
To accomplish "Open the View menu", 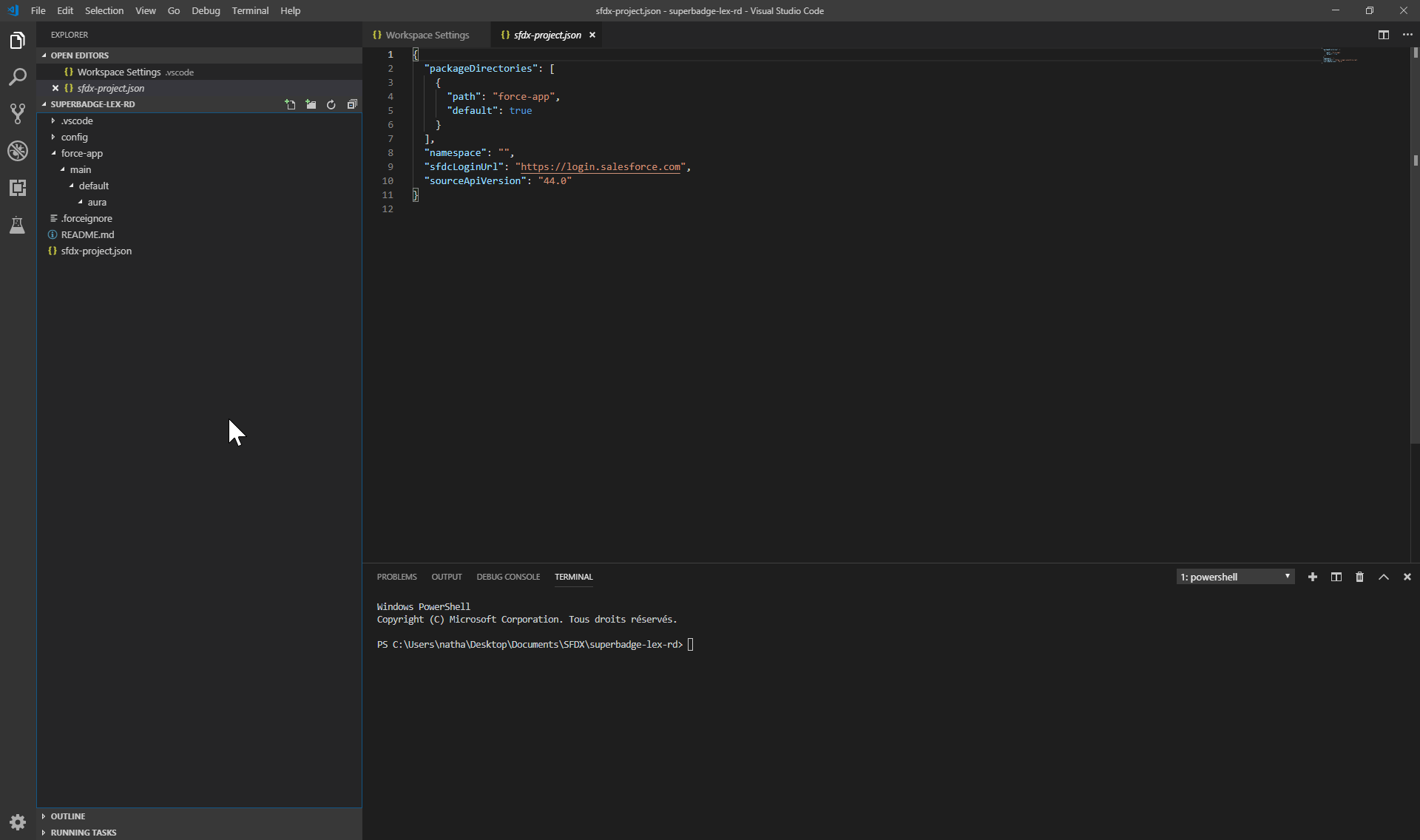I will (146, 10).
